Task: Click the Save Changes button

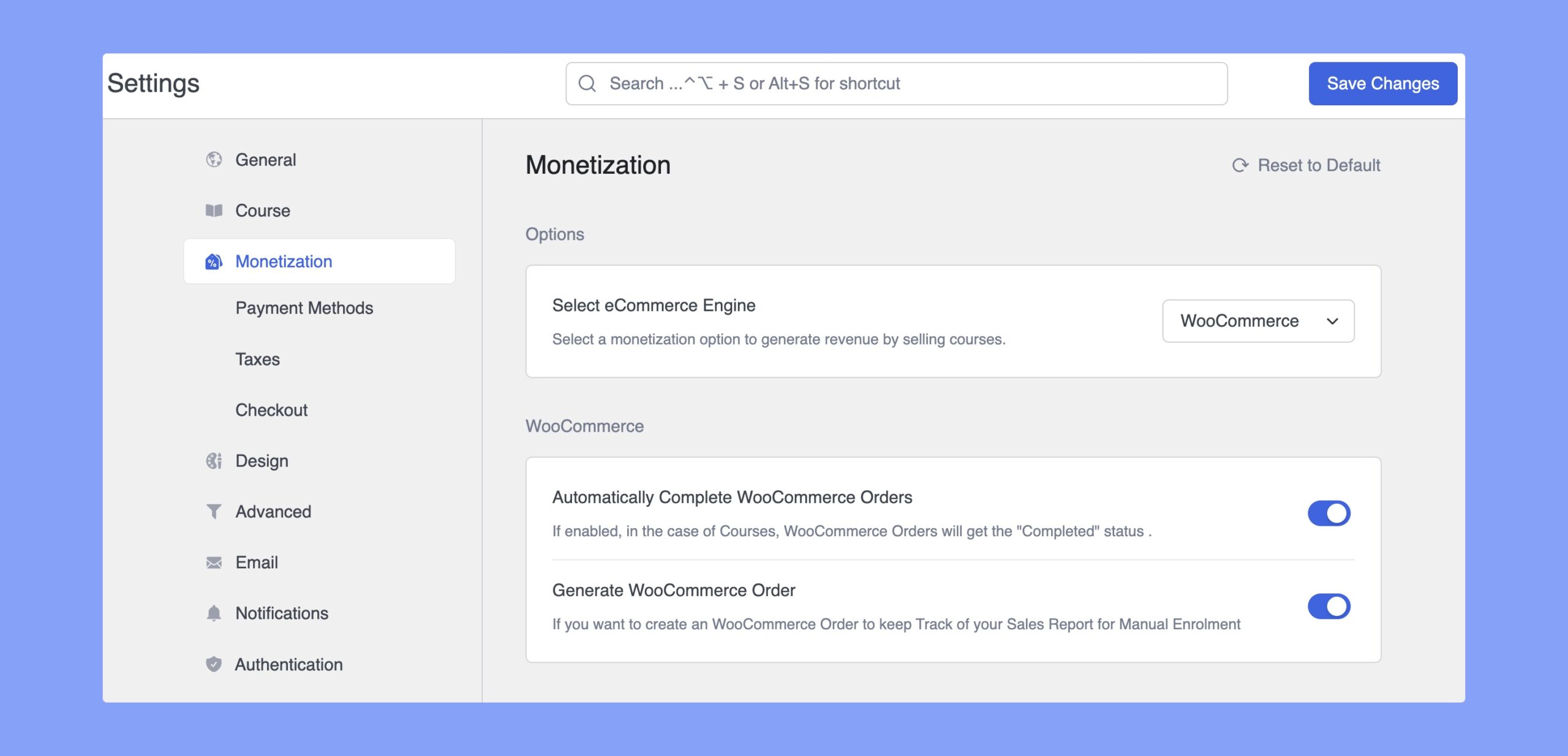Action: click(x=1383, y=83)
